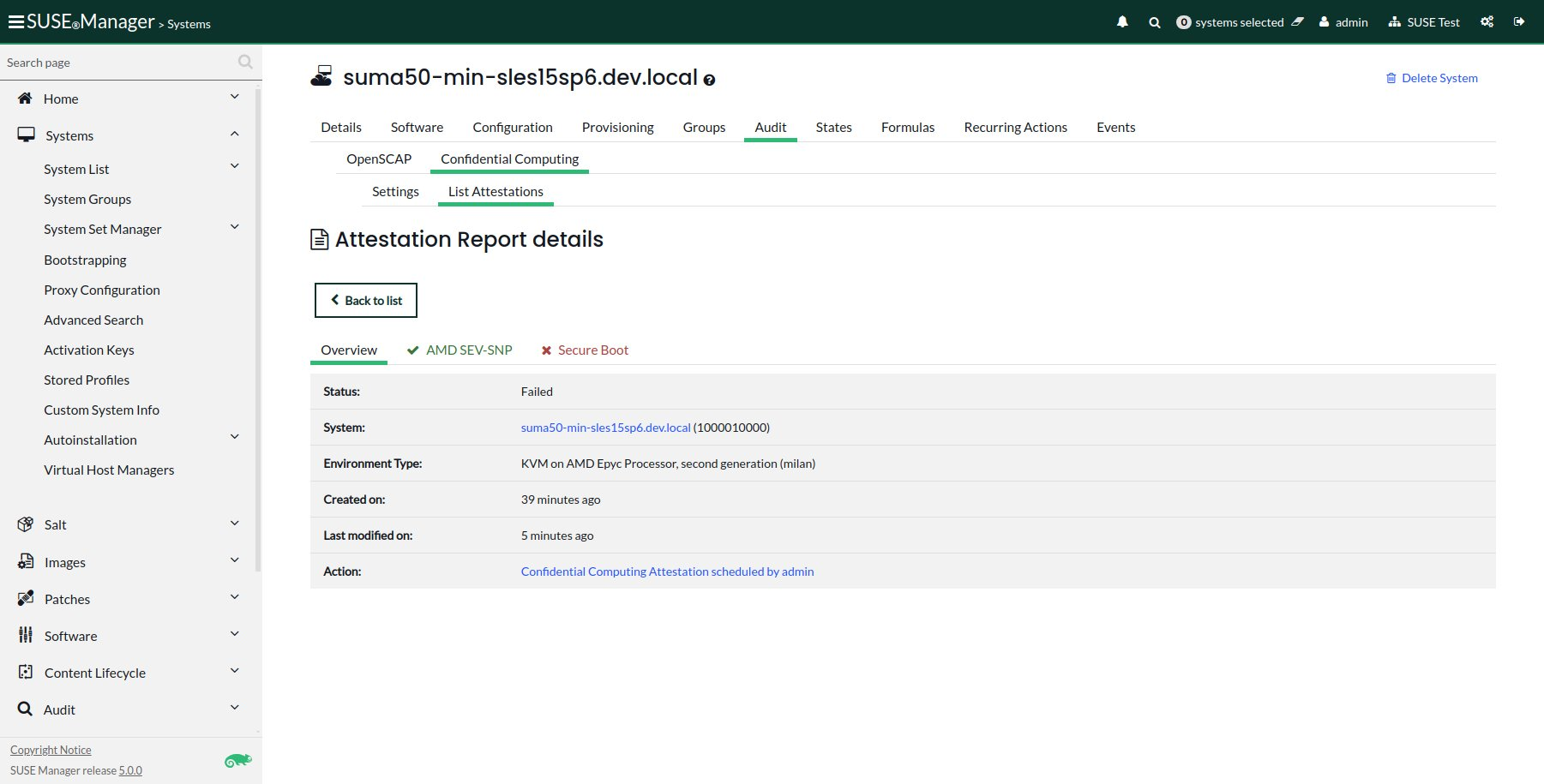Open the OpenSCAP sub-tab

coord(379,159)
